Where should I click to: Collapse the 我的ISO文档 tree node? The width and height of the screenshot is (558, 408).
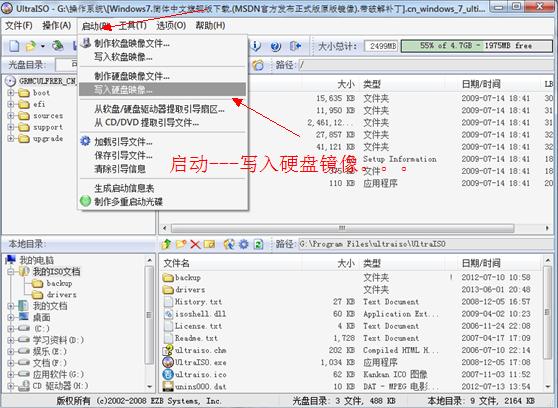coord(11,272)
